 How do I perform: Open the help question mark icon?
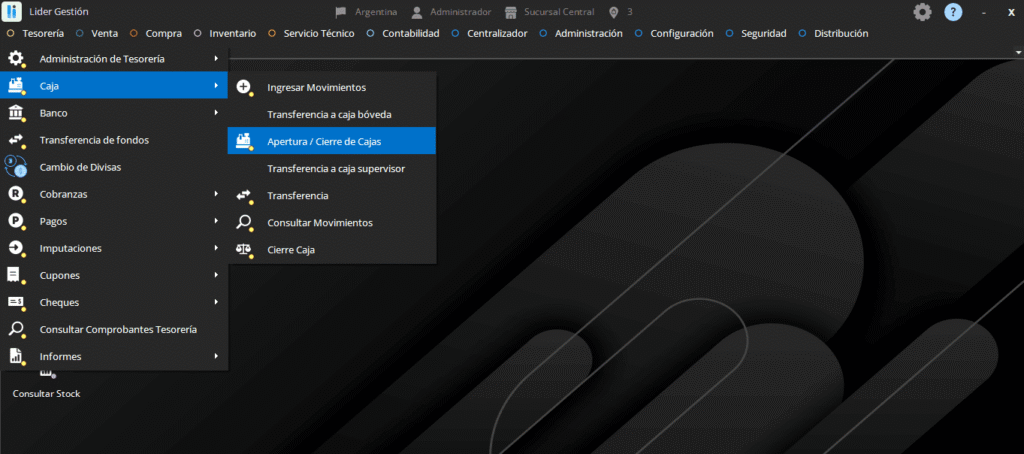(x=953, y=12)
